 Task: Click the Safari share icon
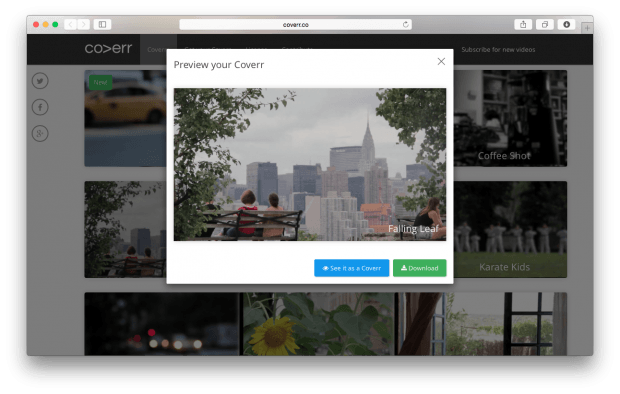(523, 25)
